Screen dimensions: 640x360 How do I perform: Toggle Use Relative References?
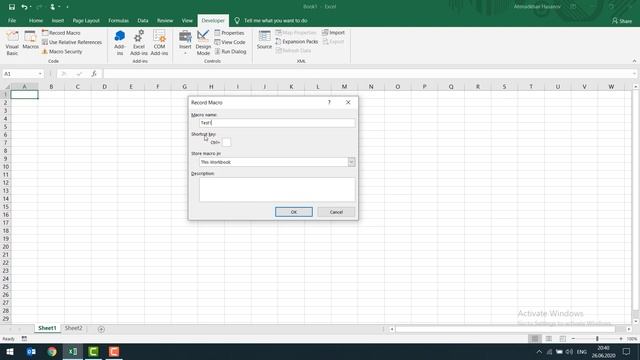(x=72, y=42)
